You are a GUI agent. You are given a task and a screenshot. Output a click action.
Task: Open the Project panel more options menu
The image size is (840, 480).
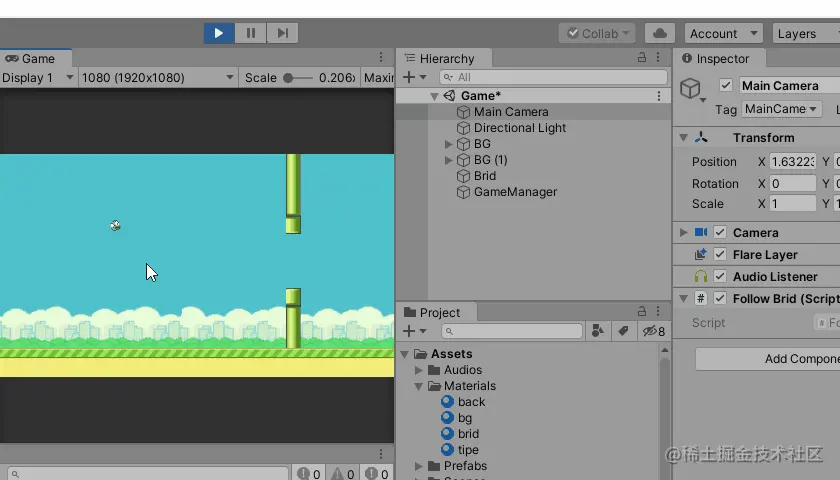(658, 311)
